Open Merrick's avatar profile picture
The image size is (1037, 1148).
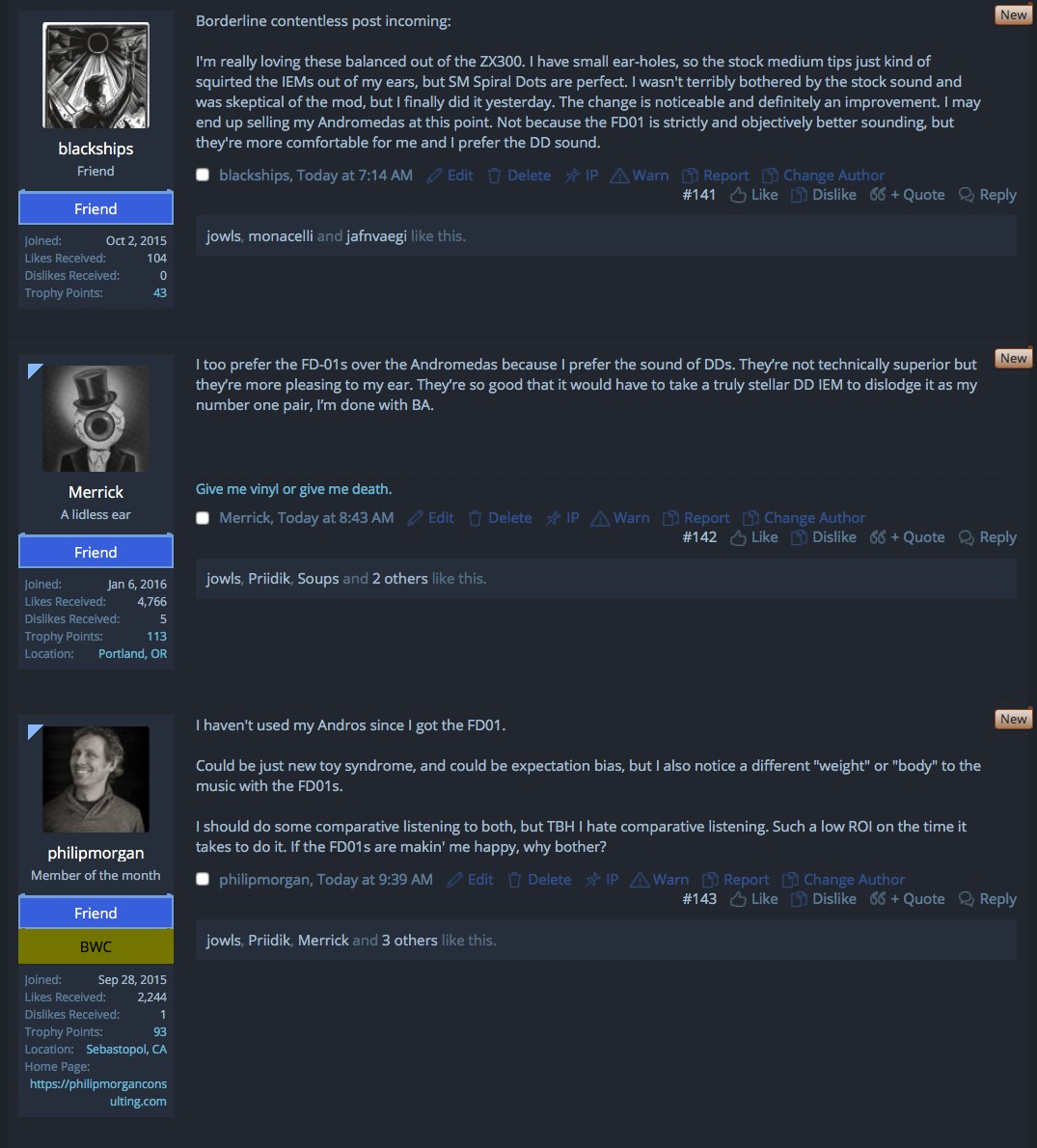tap(96, 419)
